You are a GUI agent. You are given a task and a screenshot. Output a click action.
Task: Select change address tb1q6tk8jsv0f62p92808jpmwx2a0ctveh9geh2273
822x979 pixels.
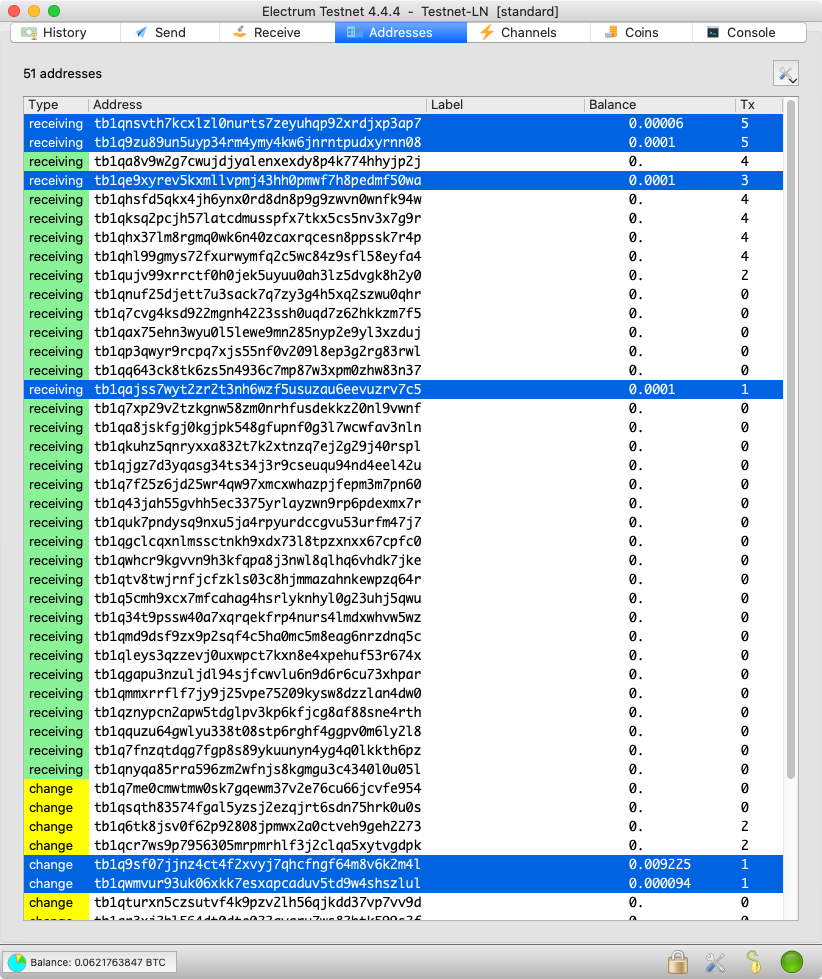(x=403, y=827)
